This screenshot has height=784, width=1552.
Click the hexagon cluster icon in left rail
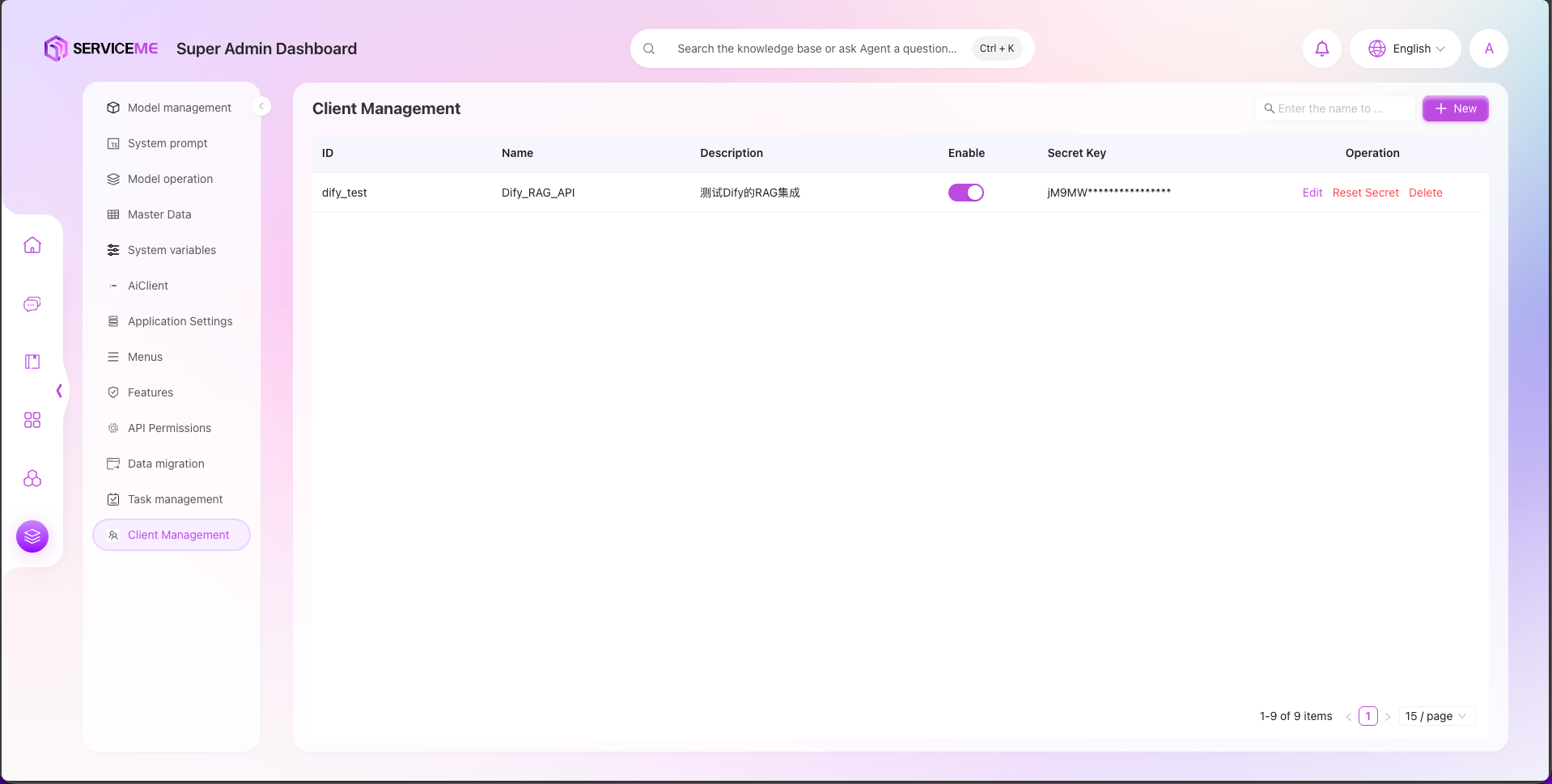32,478
